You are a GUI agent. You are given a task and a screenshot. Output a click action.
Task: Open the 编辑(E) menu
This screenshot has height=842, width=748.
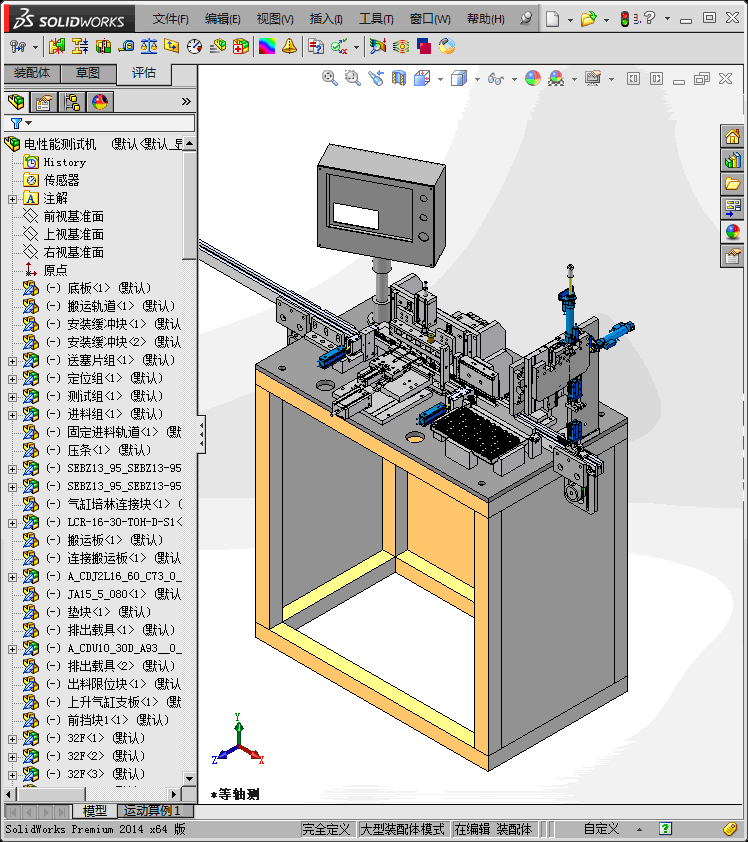[x=222, y=19]
